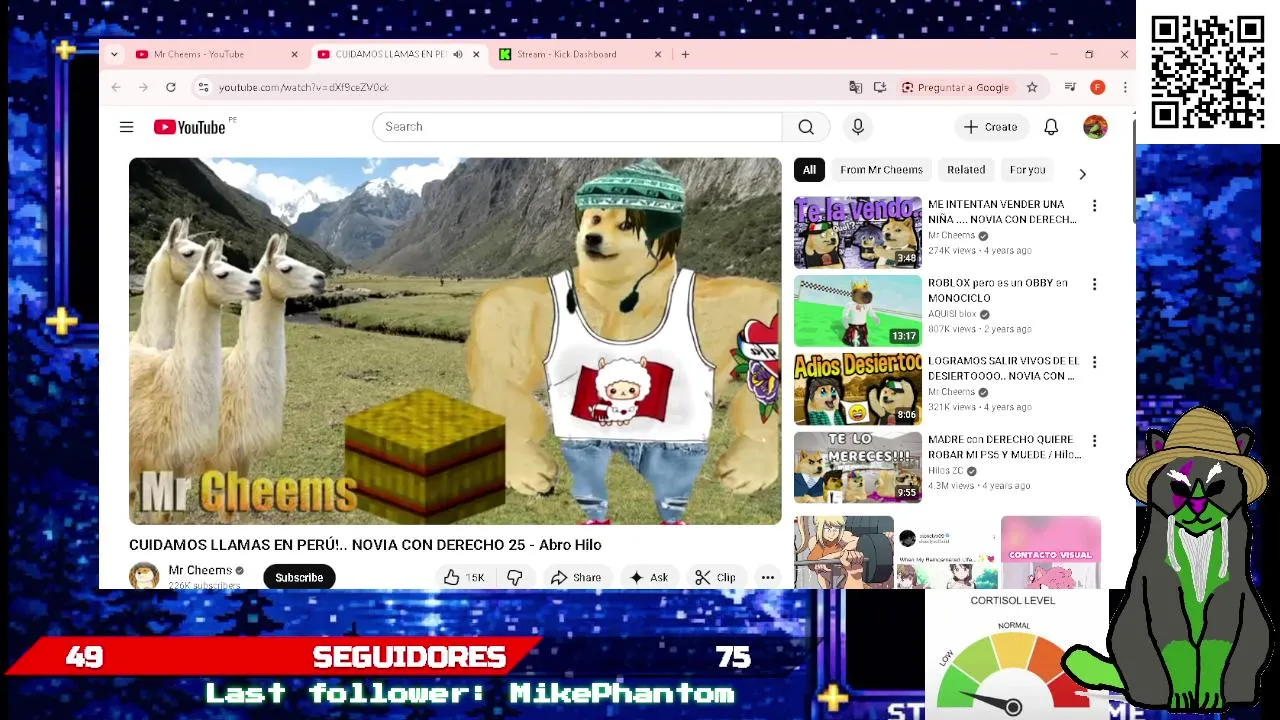Select the All filter chip
1280x720 pixels.
click(x=809, y=170)
